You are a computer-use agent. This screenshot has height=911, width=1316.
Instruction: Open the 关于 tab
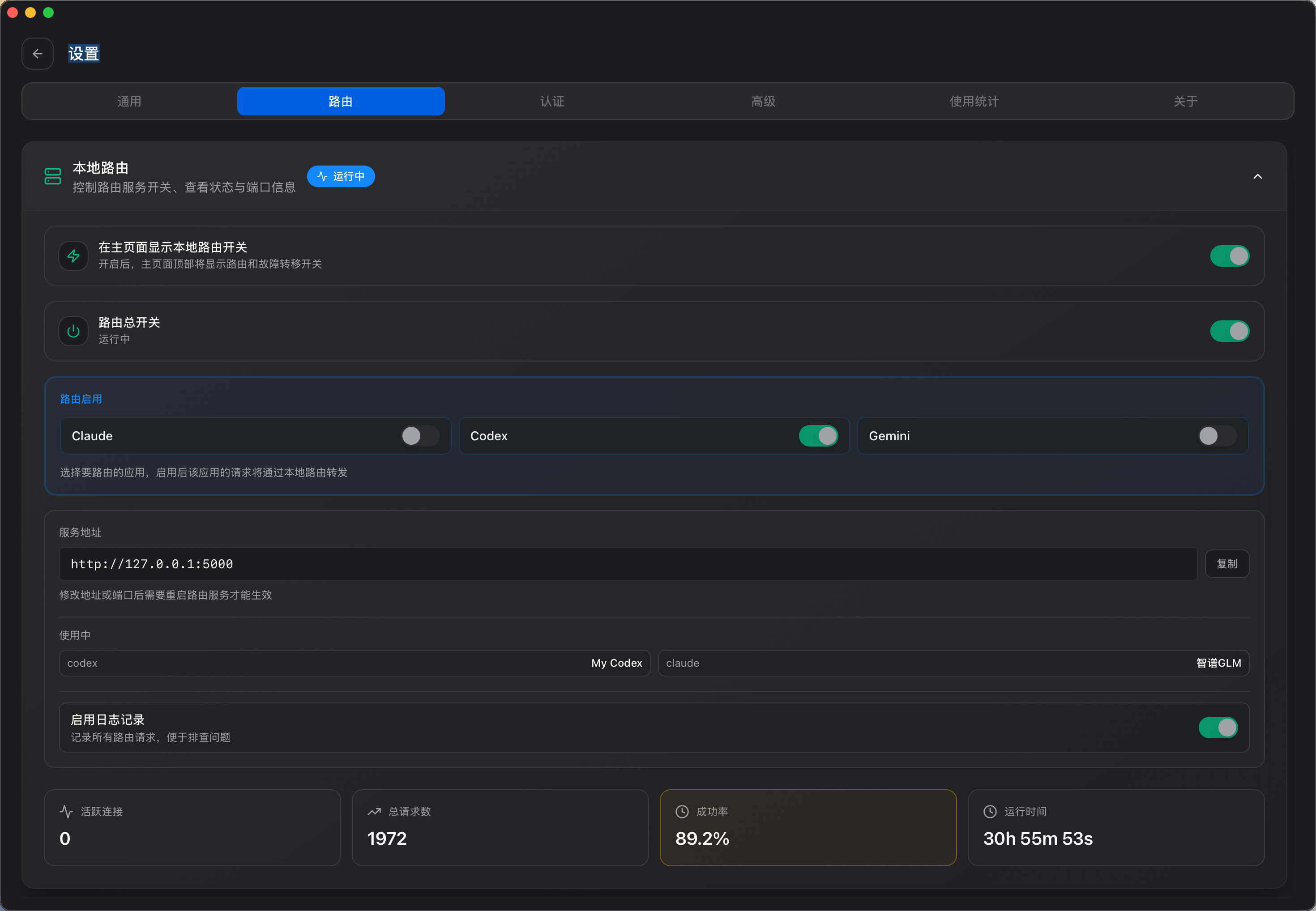point(1186,101)
